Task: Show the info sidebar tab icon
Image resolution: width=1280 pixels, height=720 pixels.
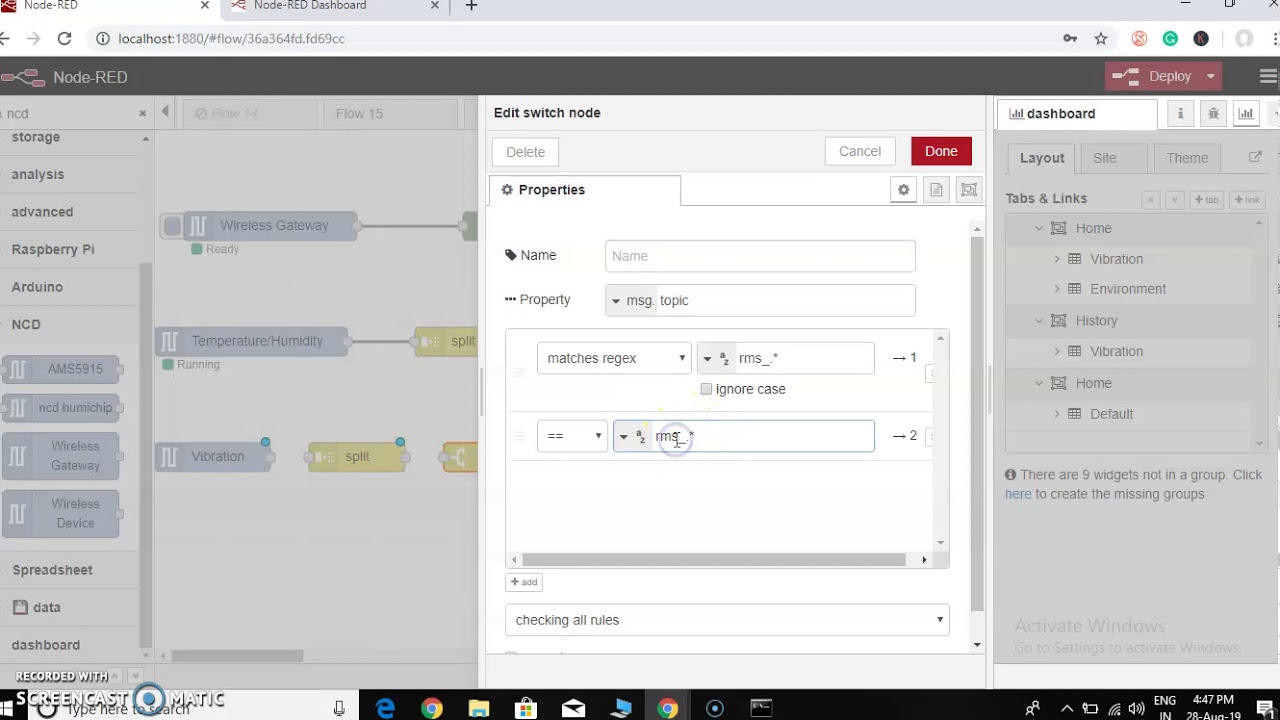Action: [1180, 114]
